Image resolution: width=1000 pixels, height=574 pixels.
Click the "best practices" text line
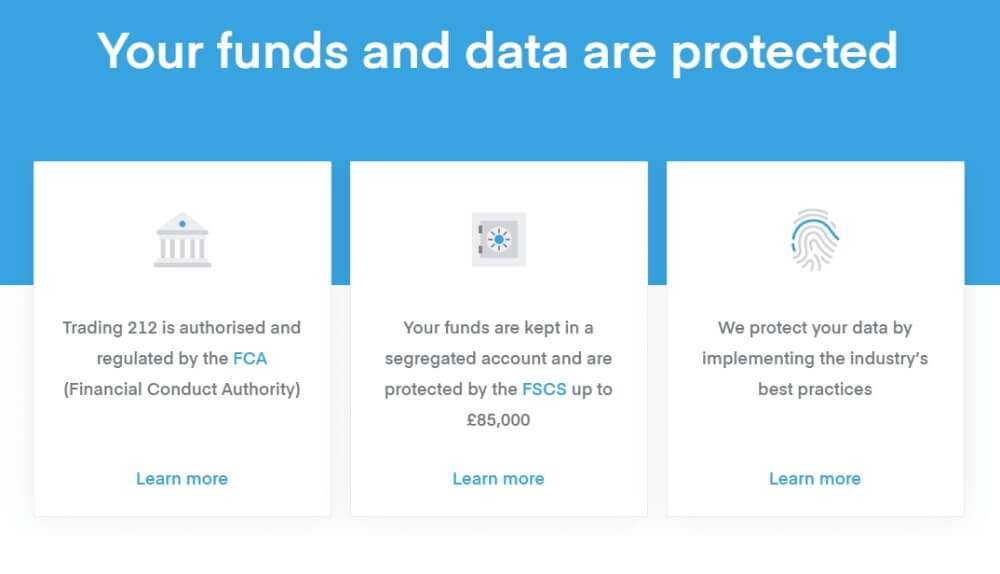(x=815, y=389)
